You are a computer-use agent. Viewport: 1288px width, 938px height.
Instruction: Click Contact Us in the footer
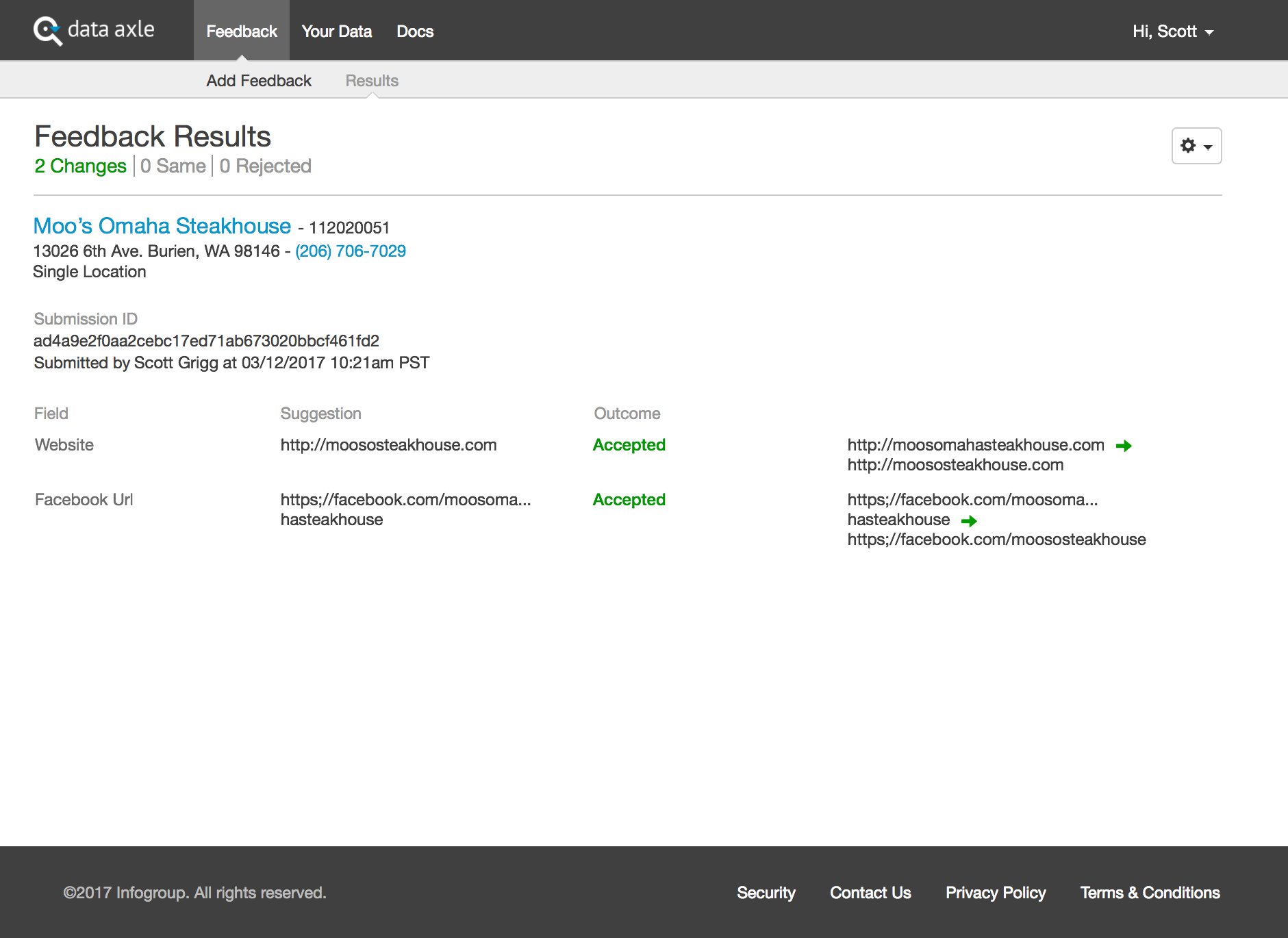[x=870, y=893]
